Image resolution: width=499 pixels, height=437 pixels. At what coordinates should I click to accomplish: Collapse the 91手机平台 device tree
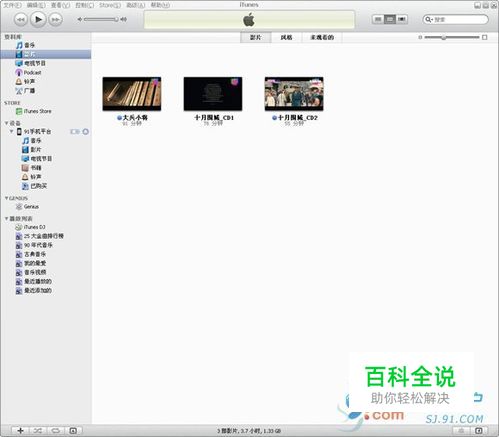pyautogui.click(x=12, y=131)
